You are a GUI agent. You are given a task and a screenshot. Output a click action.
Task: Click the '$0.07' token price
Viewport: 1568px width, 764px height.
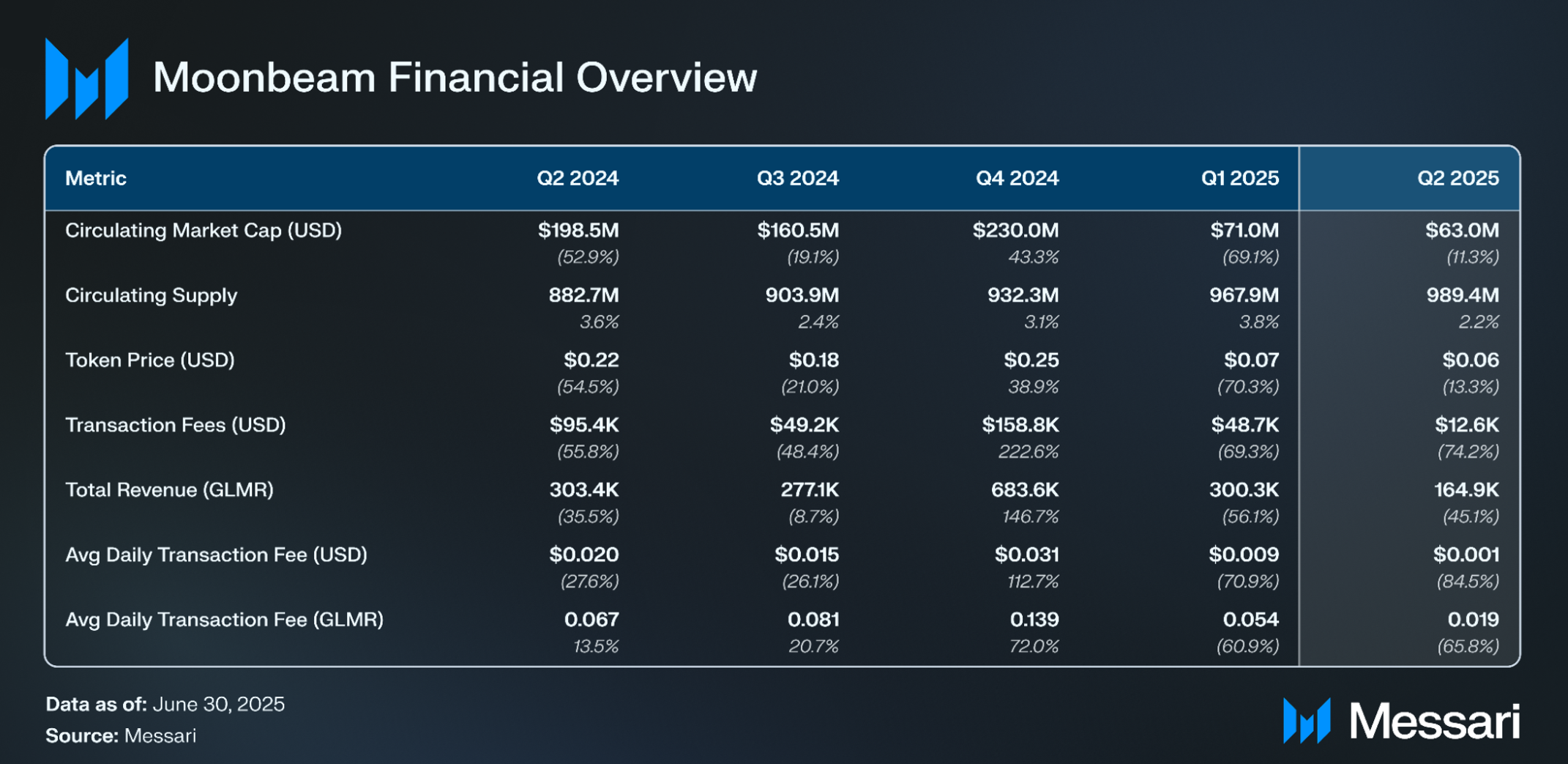(1252, 360)
